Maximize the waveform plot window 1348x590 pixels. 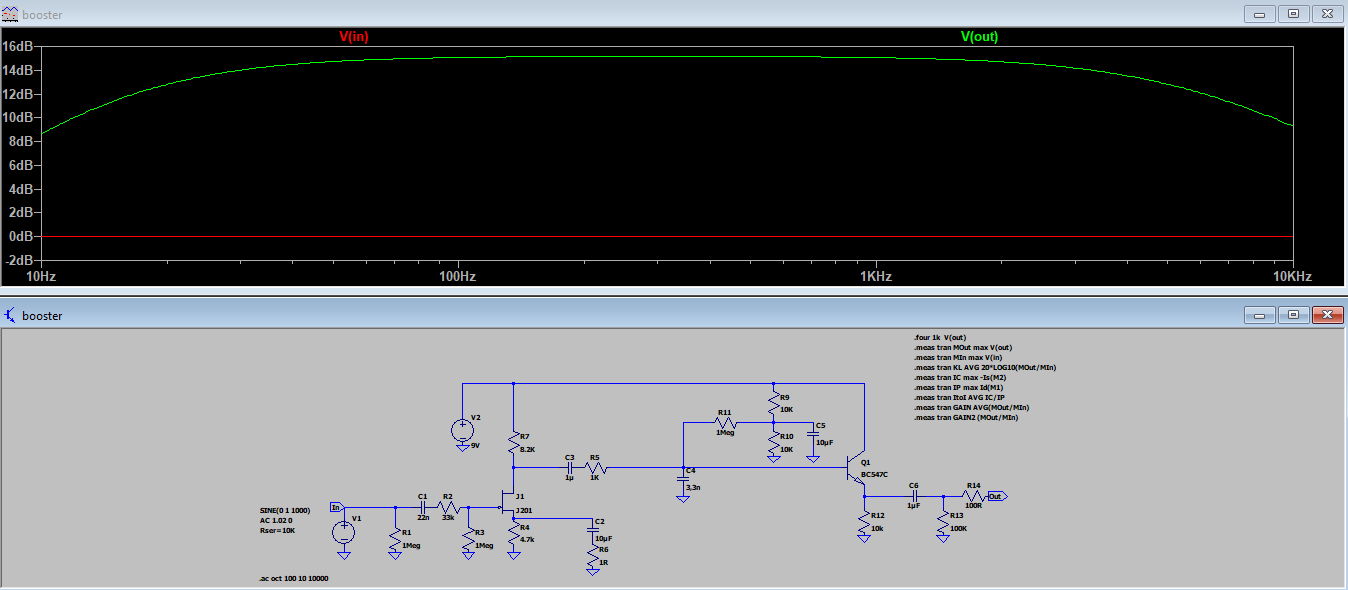click(1293, 14)
